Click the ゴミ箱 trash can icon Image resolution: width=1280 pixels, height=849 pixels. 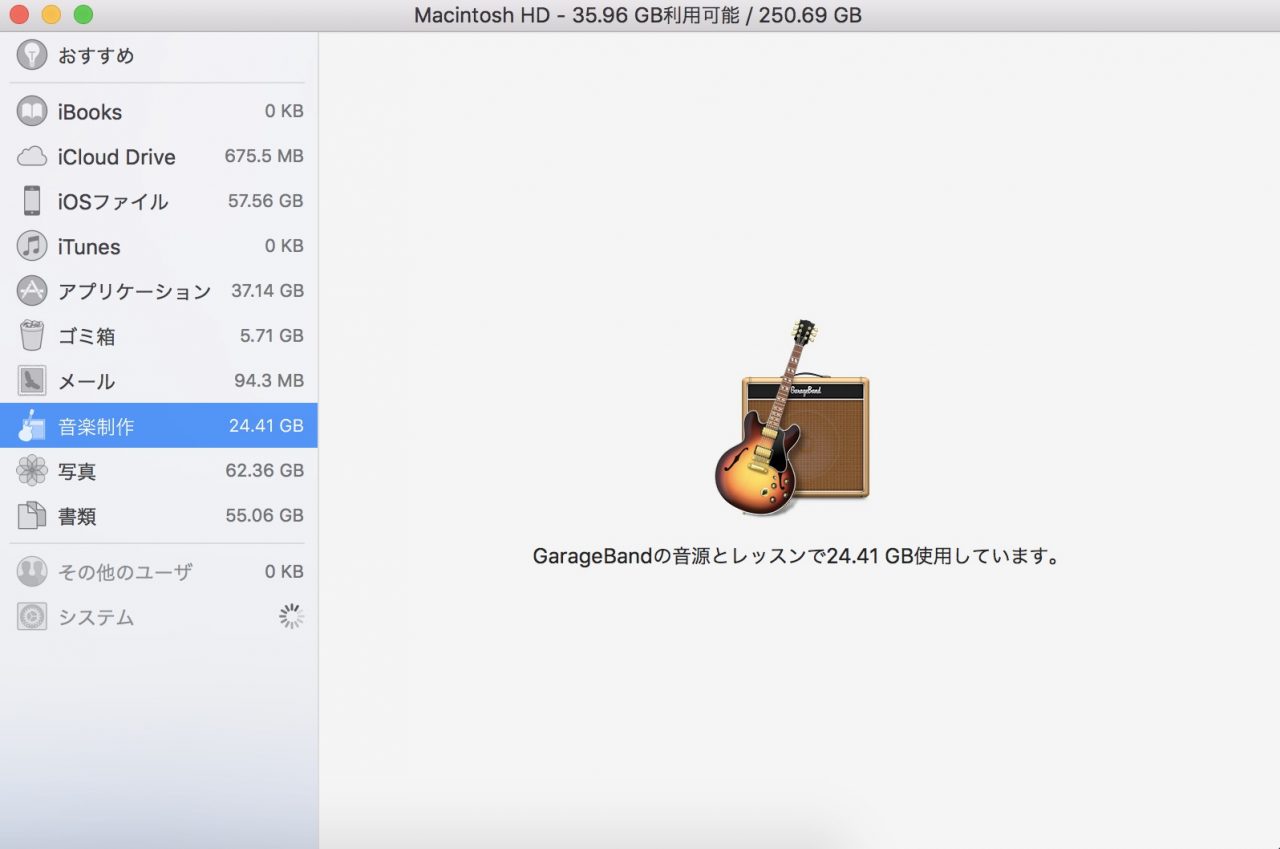pos(32,336)
